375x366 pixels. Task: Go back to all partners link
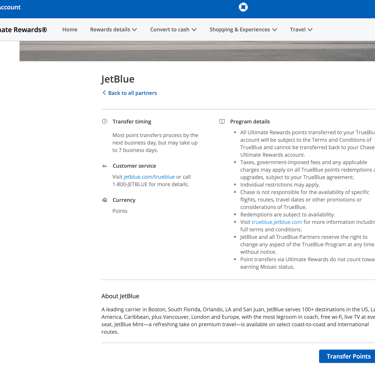[x=132, y=93]
